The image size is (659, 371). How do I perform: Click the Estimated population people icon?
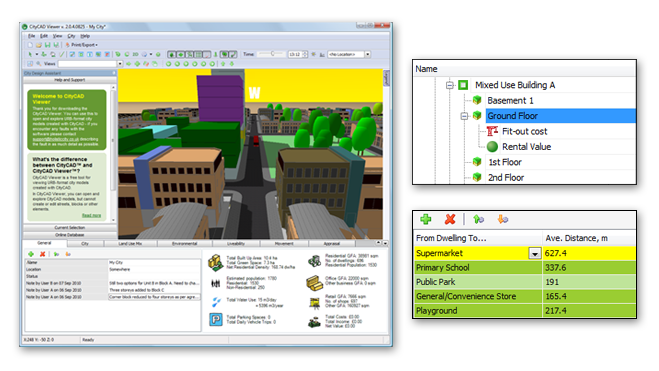[x=216, y=284]
